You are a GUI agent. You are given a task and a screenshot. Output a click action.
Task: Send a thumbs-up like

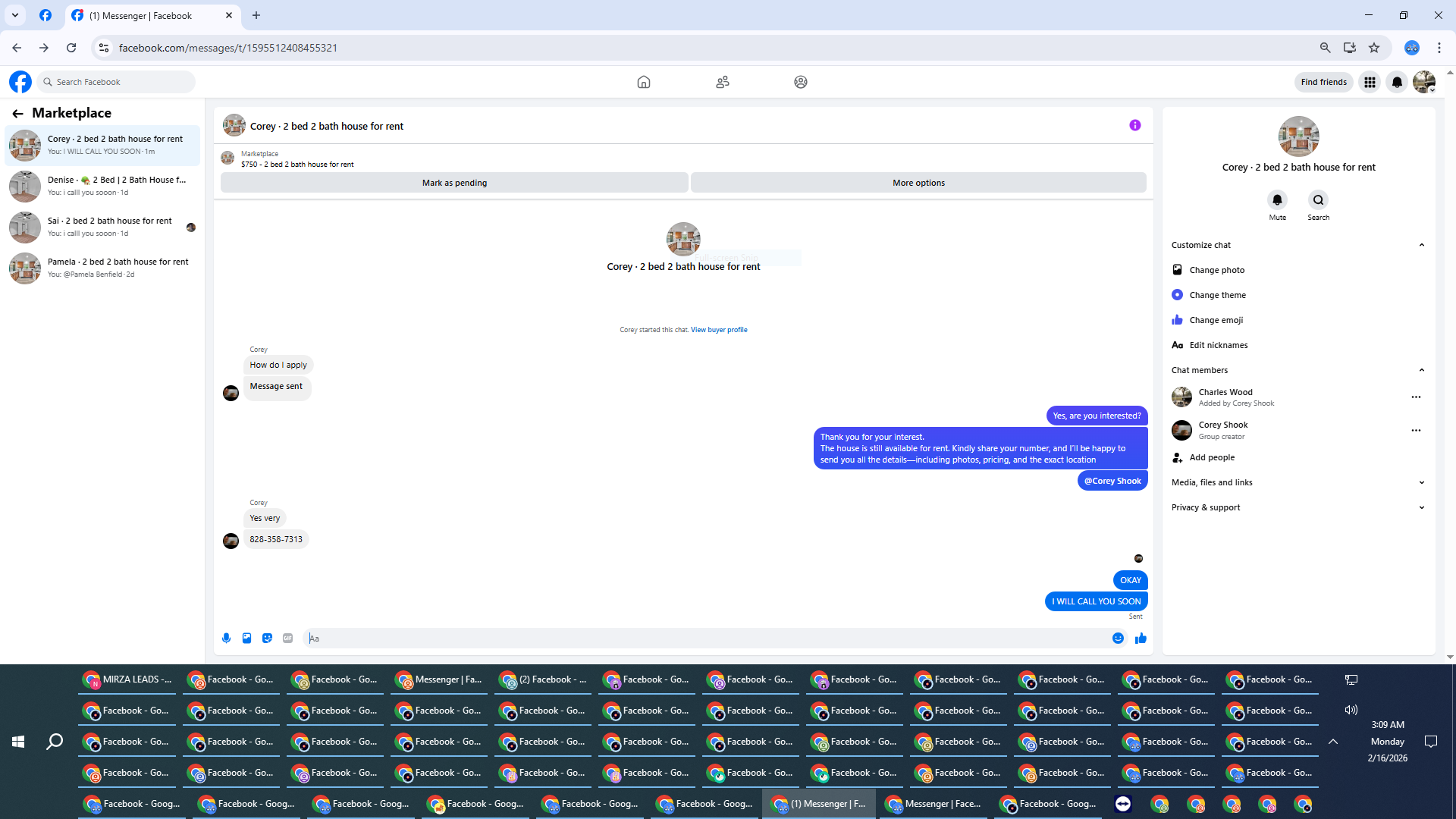[1141, 639]
